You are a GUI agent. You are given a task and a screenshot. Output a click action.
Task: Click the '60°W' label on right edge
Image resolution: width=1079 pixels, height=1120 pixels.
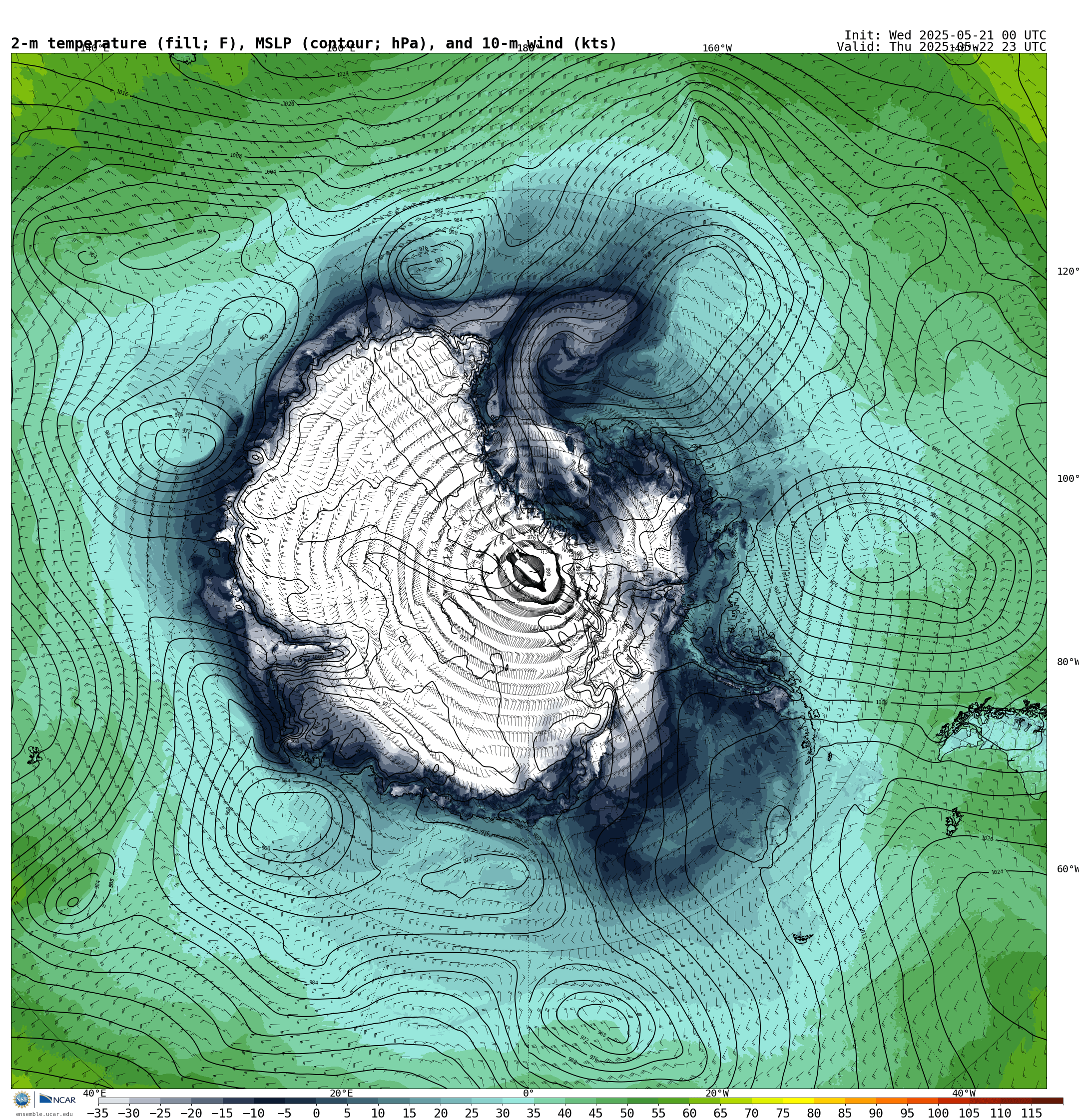click(1068, 869)
